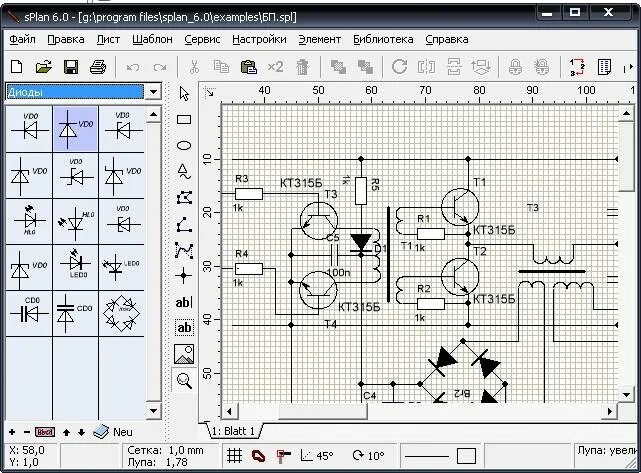Select the polygon drawing tool

tap(184, 198)
